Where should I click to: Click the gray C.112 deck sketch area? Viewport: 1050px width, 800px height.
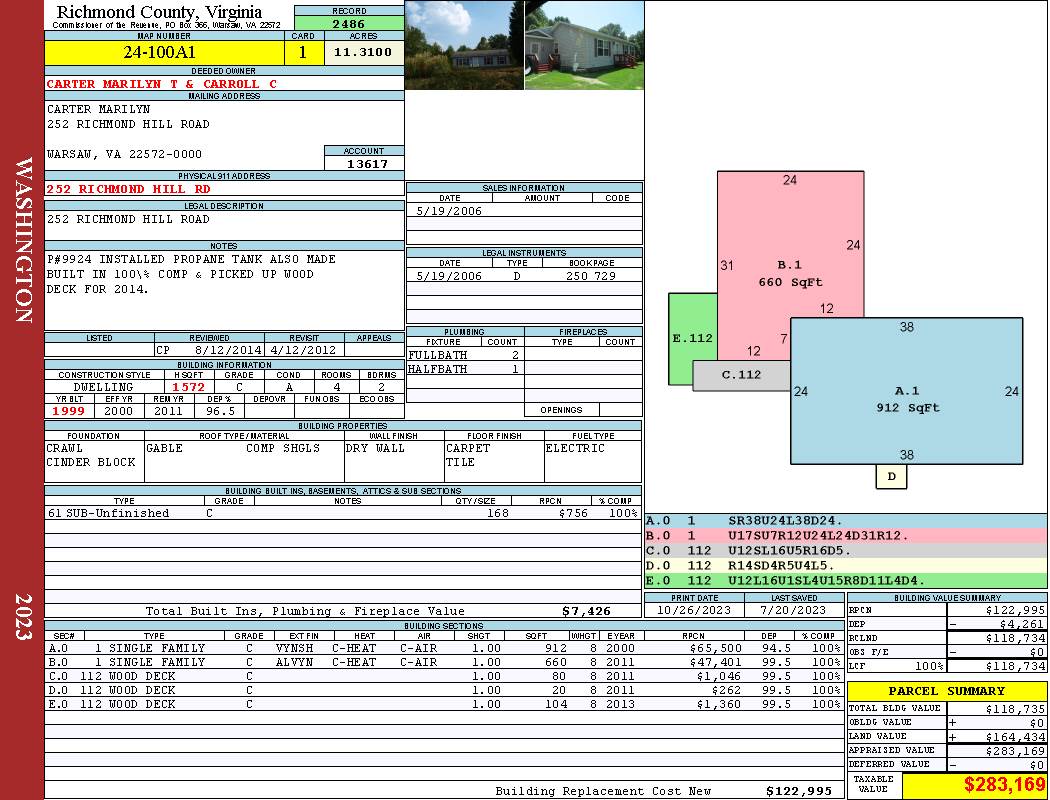coord(741,376)
